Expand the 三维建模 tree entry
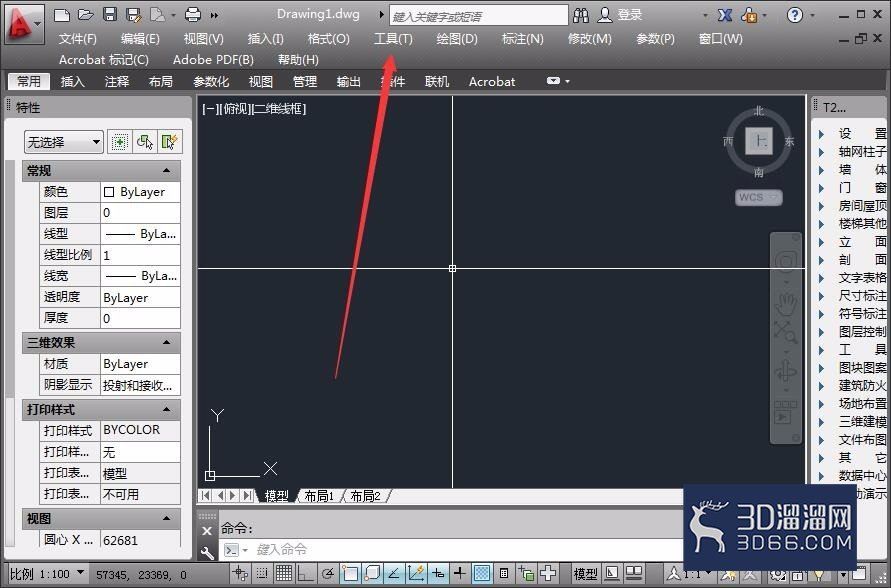Screen dimensions: 891x588 [821, 422]
